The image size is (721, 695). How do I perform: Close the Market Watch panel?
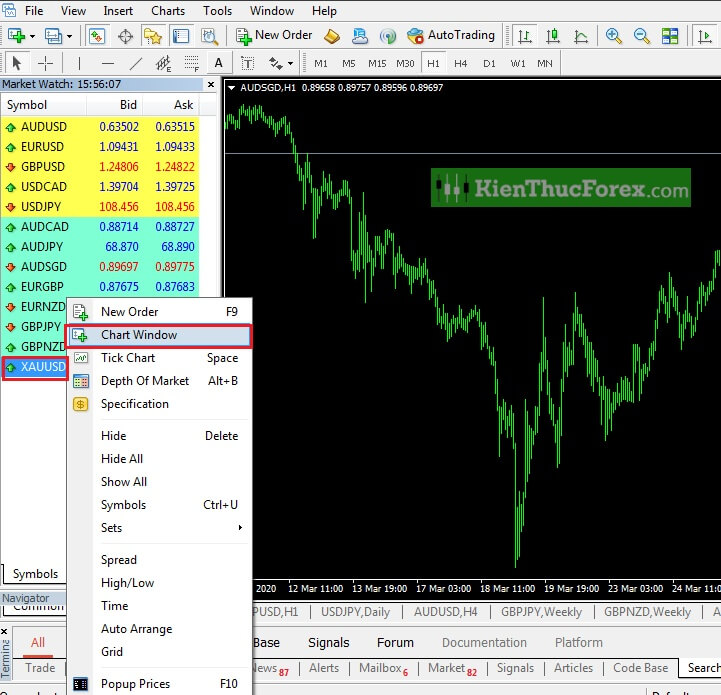click(211, 84)
